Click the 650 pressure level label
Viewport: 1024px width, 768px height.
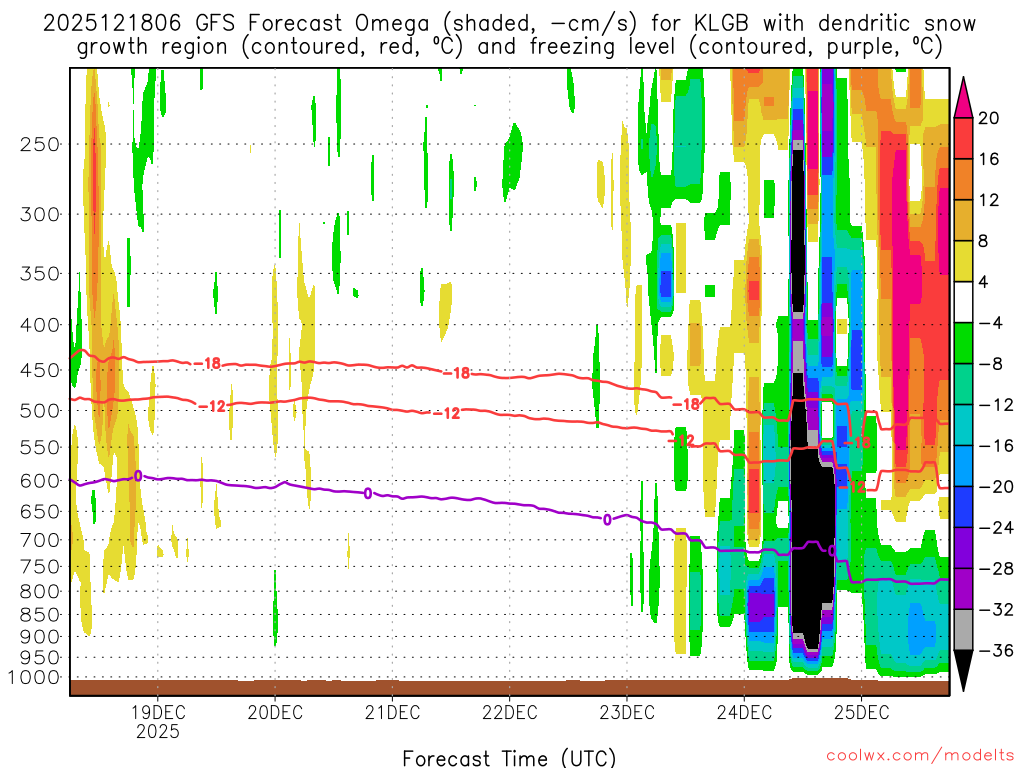(x=40, y=511)
